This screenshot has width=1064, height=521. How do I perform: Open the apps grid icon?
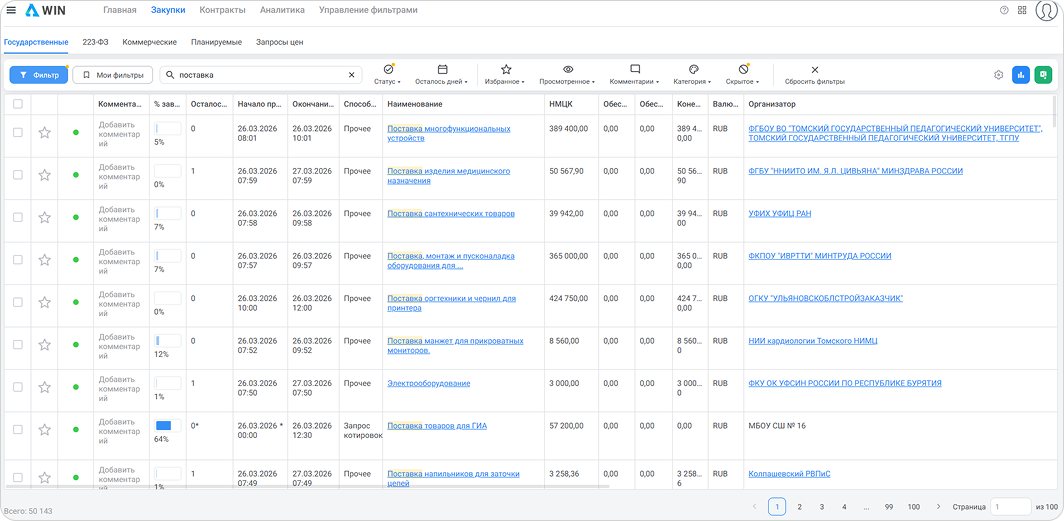pos(1022,10)
